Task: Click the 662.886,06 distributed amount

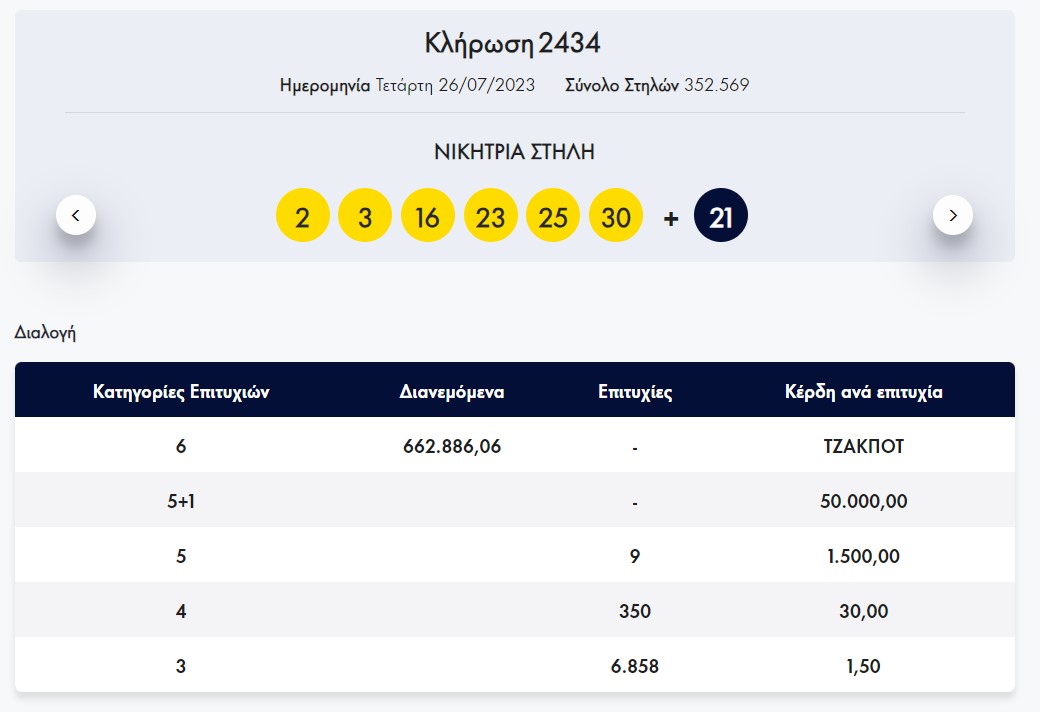Action: pyautogui.click(x=451, y=446)
